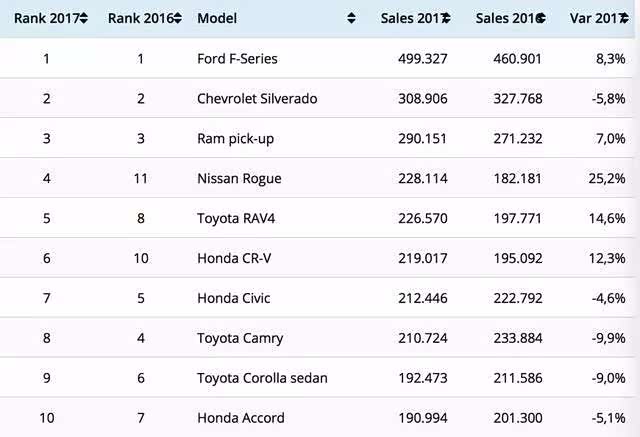Select the Ford F-Series model name
Viewport: 640px width, 437px height.
point(238,59)
